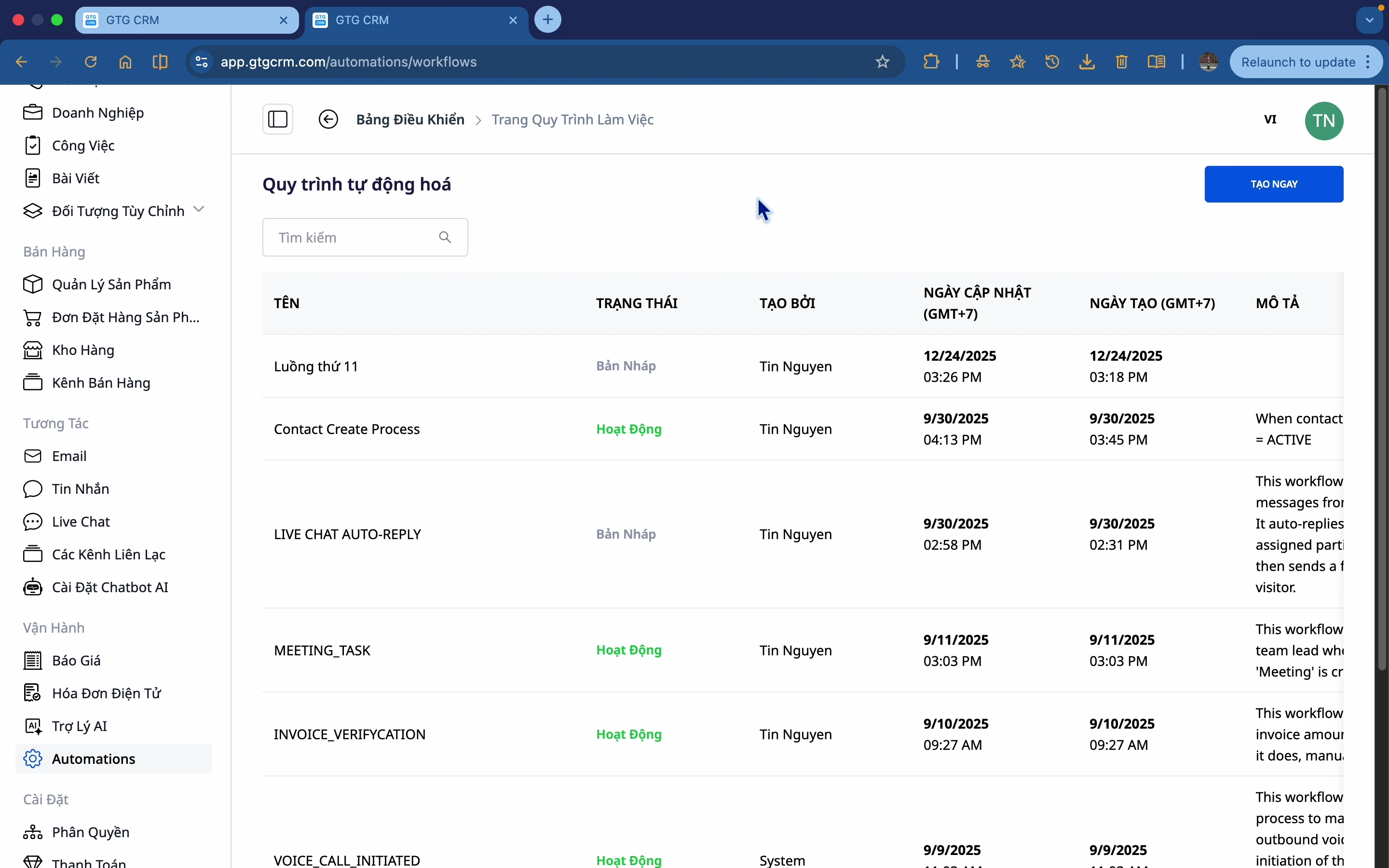Screen dimensions: 1389x868
Task: Go to Kho Hàng warehouse page
Action: [82, 350]
